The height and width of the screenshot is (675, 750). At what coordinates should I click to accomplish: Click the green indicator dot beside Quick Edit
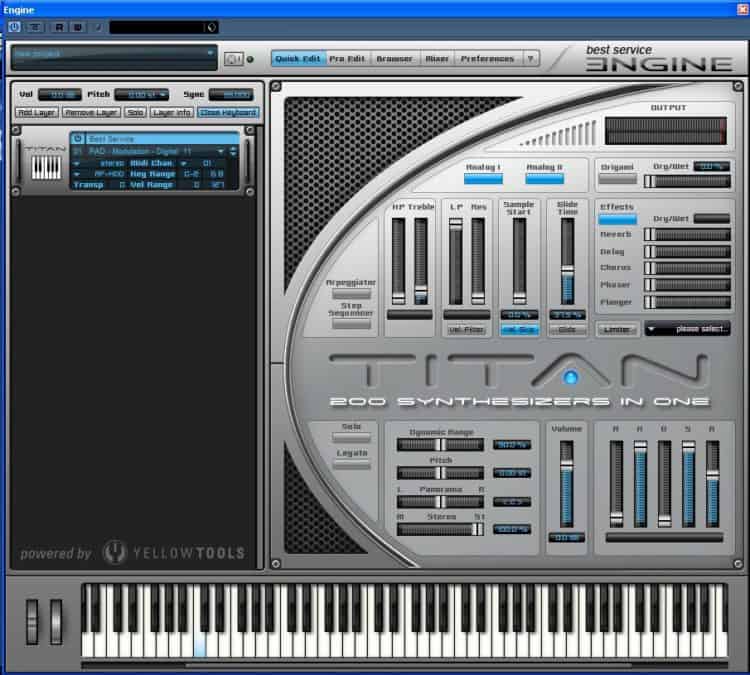tap(250, 59)
